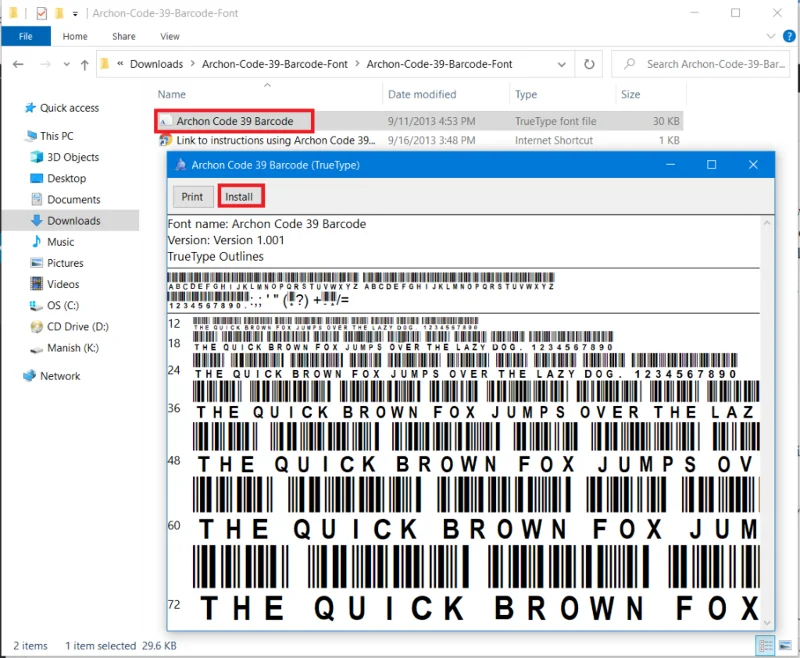
Task: Select Link to instructions Internet Shortcut file
Action: tap(276, 140)
